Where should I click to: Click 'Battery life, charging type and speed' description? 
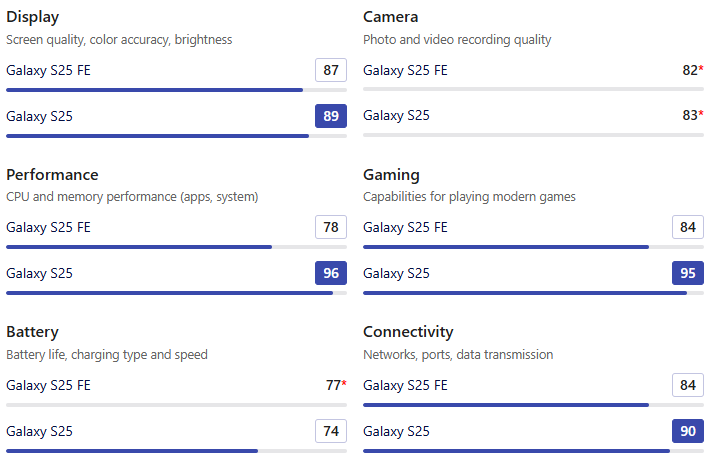[107, 355]
